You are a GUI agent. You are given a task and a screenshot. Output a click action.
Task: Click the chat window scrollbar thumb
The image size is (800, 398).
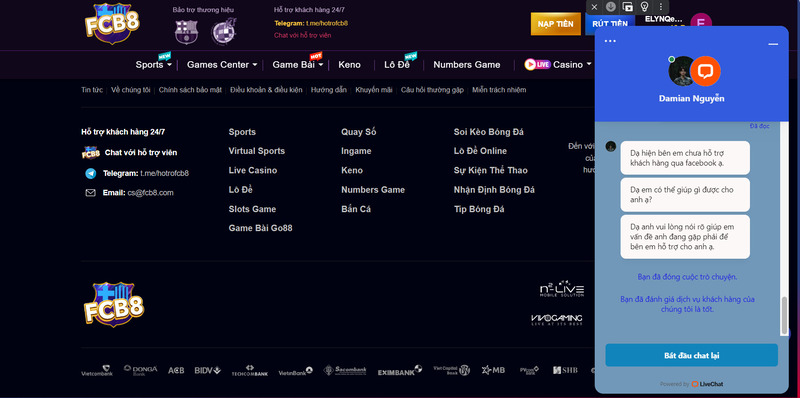point(784,314)
